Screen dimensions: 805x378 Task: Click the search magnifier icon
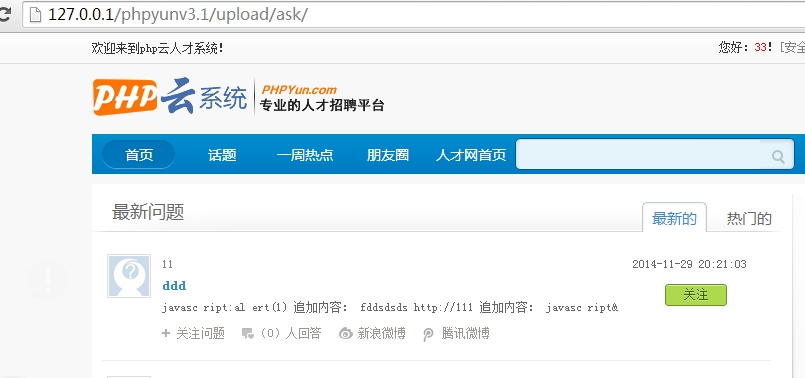coord(778,156)
